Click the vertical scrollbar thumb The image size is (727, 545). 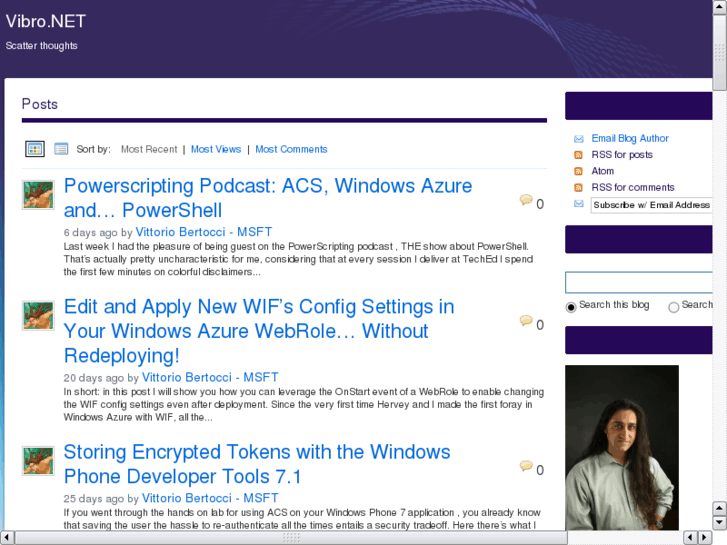(x=720, y=53)
